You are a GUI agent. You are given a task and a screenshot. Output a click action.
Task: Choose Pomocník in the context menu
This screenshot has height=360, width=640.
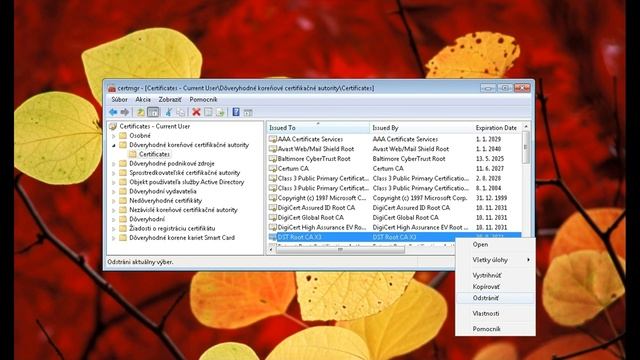495,329
